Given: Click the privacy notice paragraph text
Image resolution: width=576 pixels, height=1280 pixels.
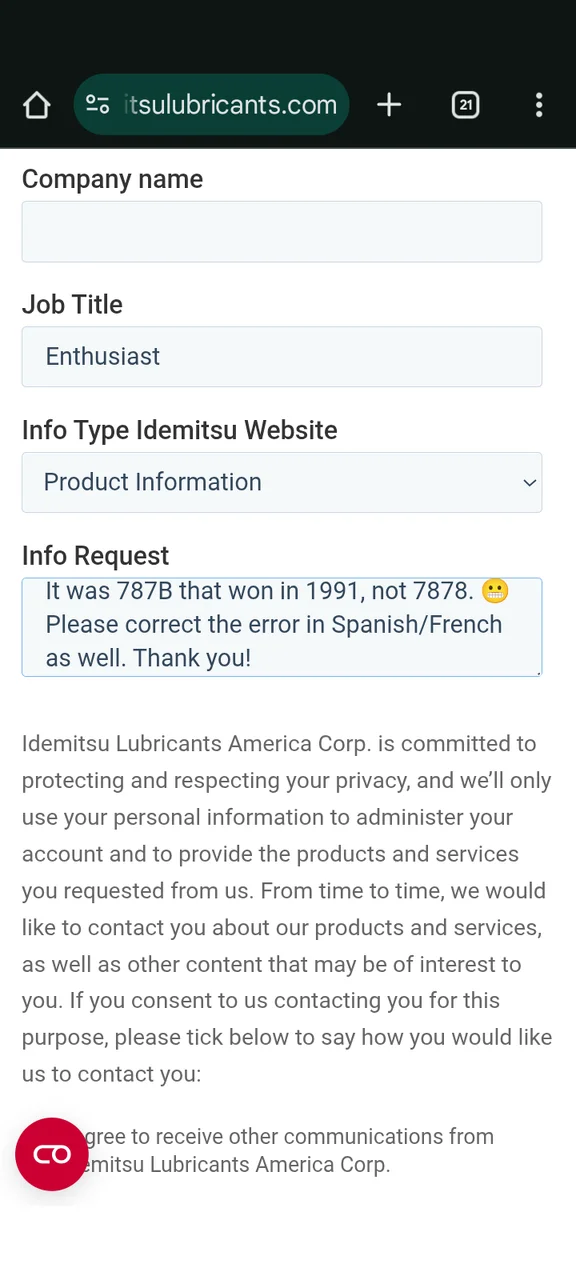Looking at the screenshot, I should point(287,909).
